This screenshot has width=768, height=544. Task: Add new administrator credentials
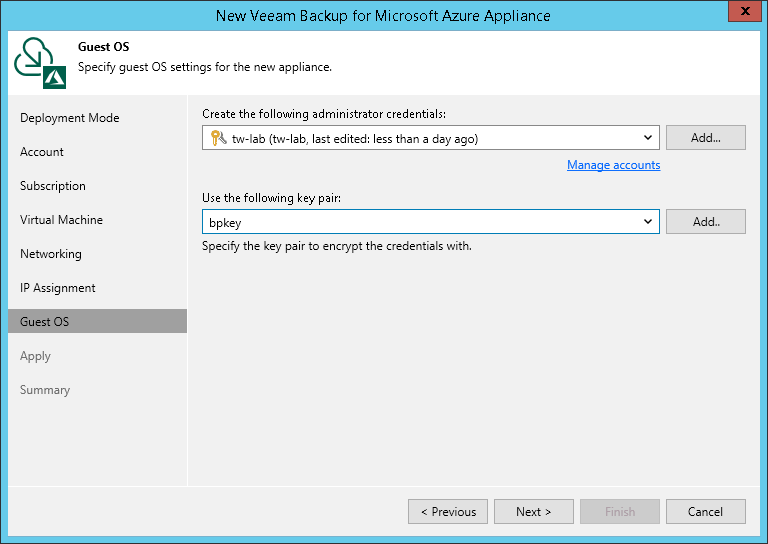(x=705, y=138)
